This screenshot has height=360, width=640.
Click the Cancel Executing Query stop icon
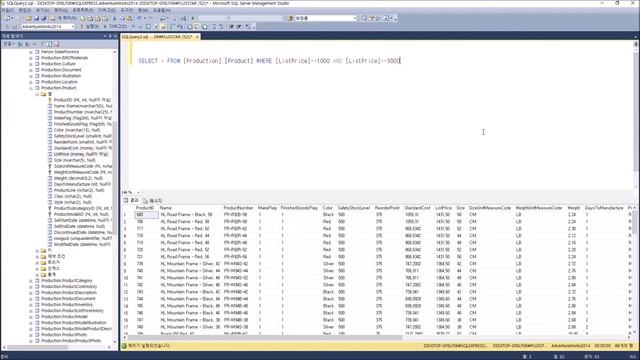133,27
